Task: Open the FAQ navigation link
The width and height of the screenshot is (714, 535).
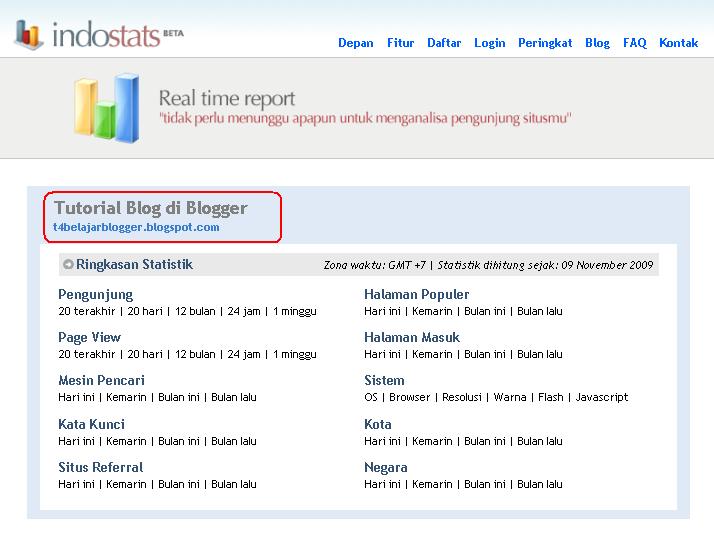Action: [635, 43]
